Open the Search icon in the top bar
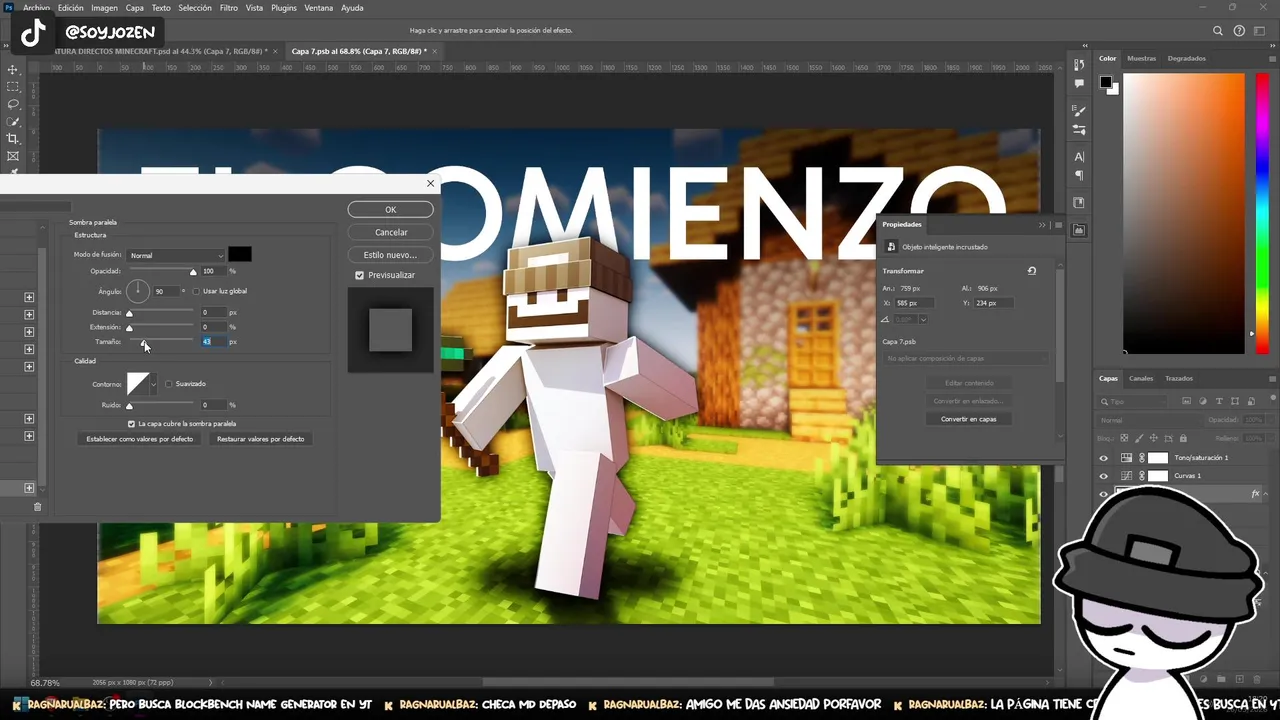Image resolution: width=1280 pixels, height=720 pixels. [1218, 30]
